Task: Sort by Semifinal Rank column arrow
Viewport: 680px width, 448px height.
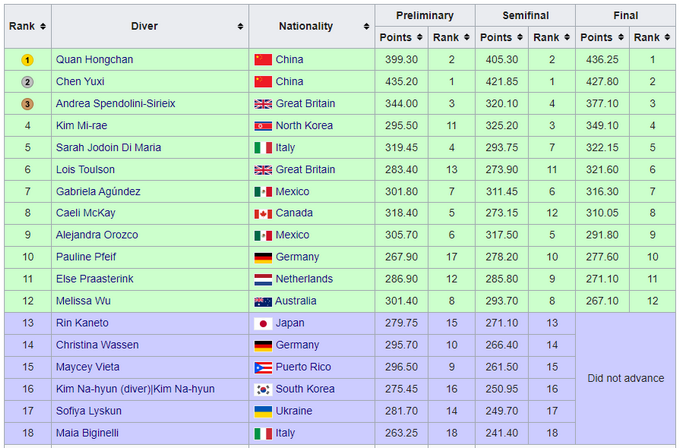Action: click(x=567, y=38)
